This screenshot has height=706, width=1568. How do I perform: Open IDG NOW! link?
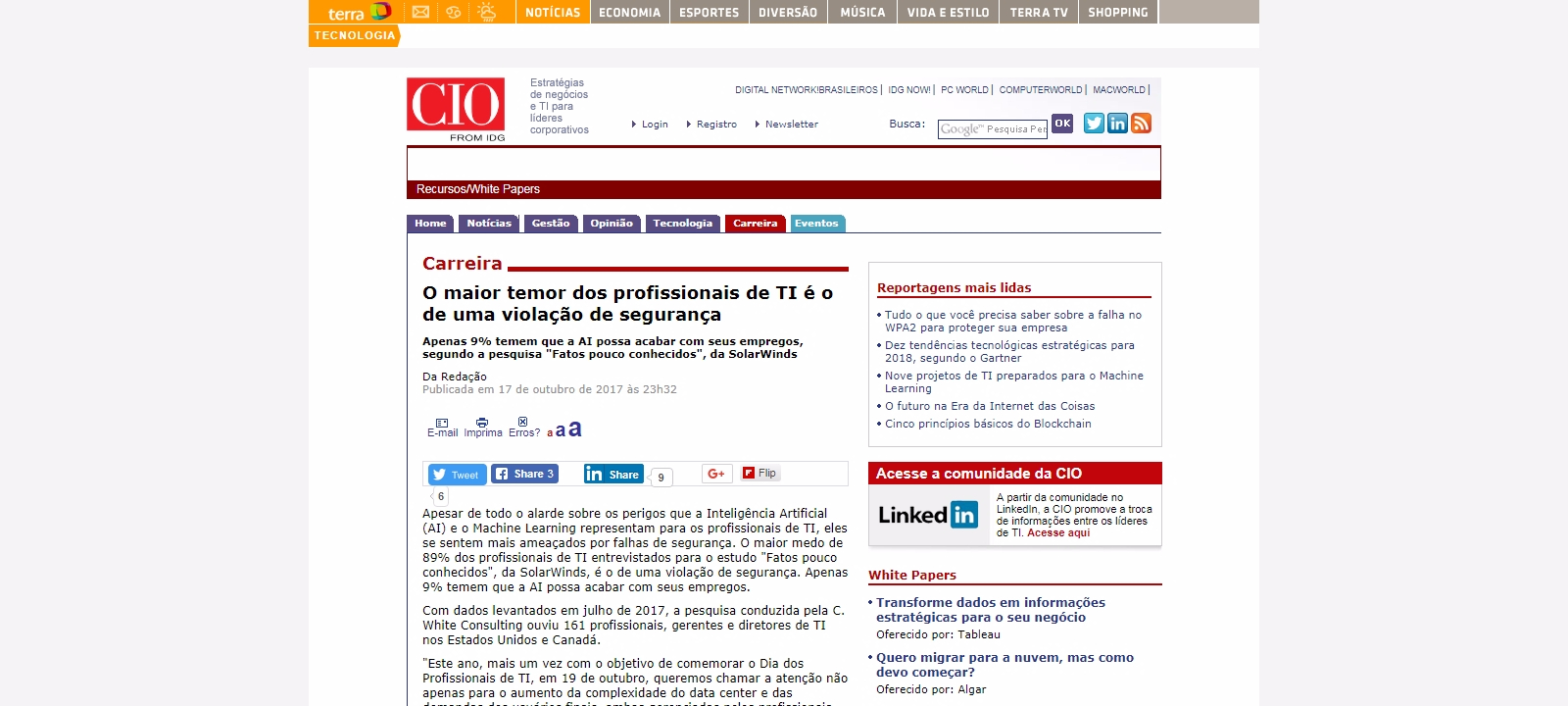[909, 90]
